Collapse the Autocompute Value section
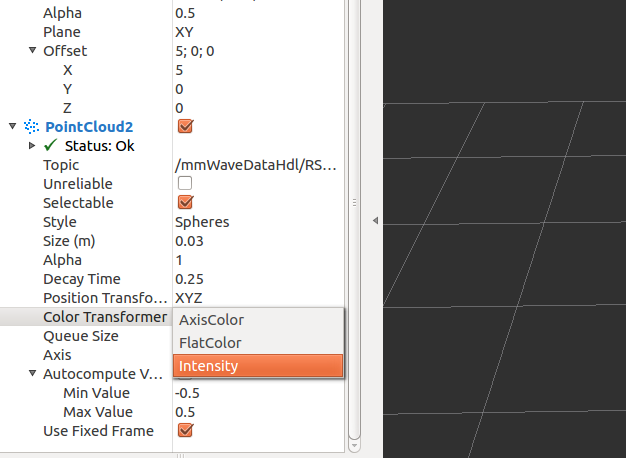The height and width of the screenshot is (458, 626). pos(33,374)
